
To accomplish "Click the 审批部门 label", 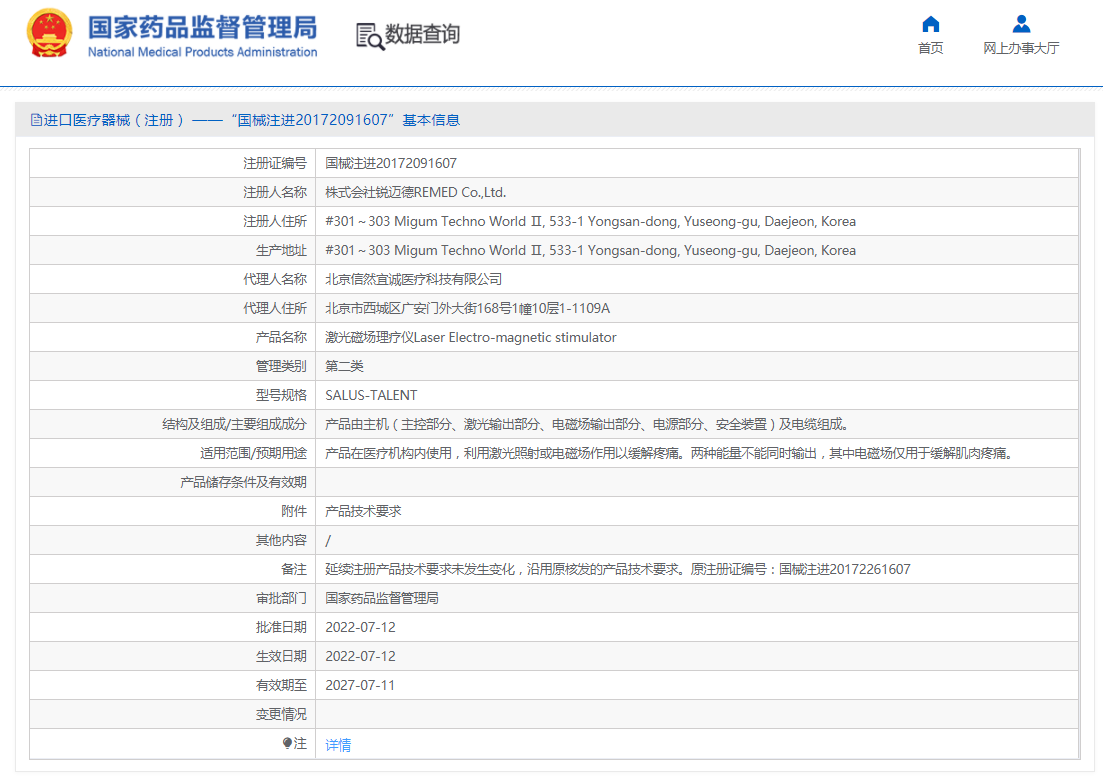I will tap(281, 599).
